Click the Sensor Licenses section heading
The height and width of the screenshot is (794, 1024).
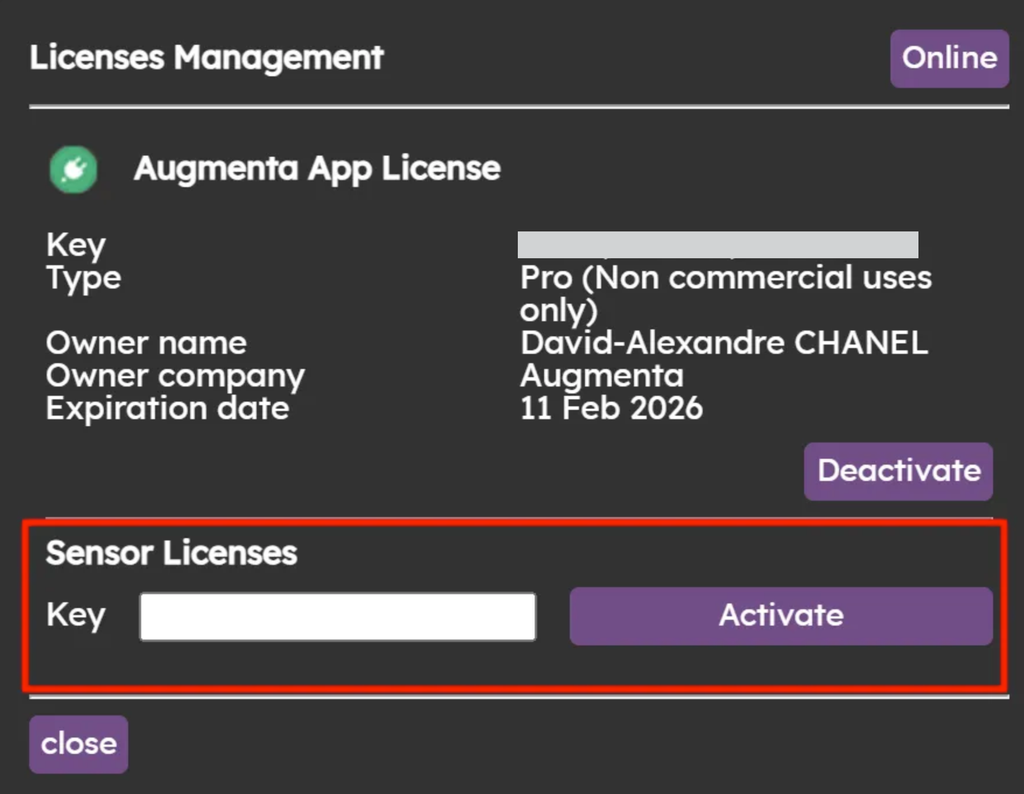(x=171, y=553)
